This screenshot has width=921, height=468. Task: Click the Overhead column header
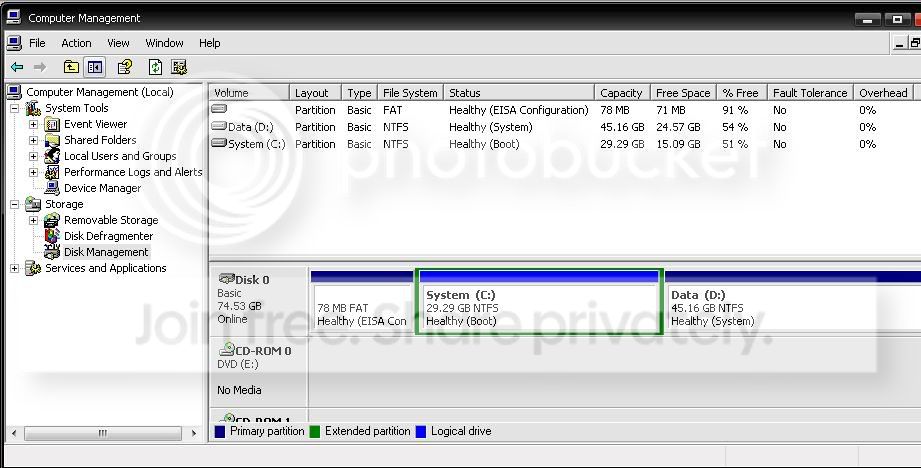pos(884,93)
